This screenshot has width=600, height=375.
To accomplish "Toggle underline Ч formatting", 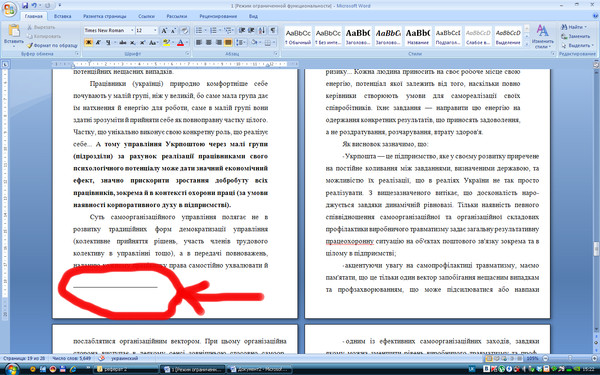I will (108, 42).
